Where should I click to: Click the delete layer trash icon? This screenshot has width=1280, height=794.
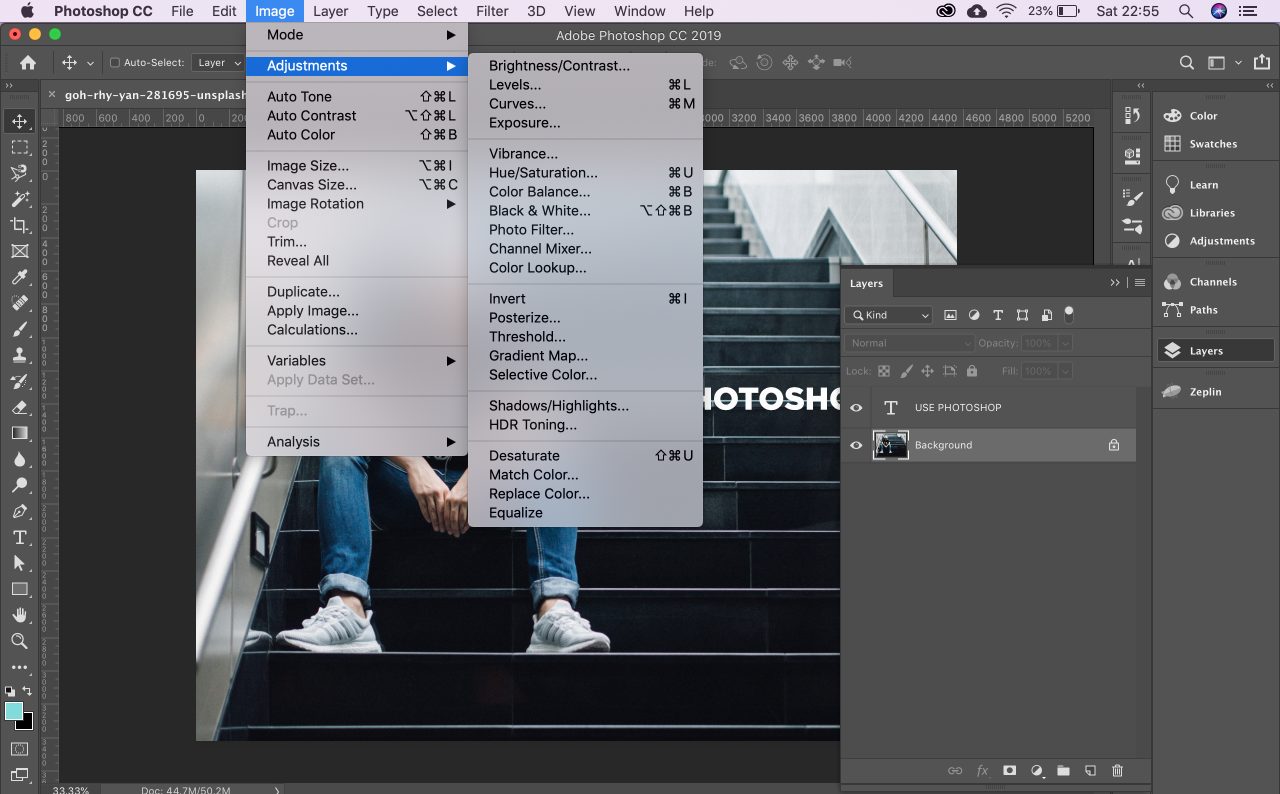[x=1117, y=771]
